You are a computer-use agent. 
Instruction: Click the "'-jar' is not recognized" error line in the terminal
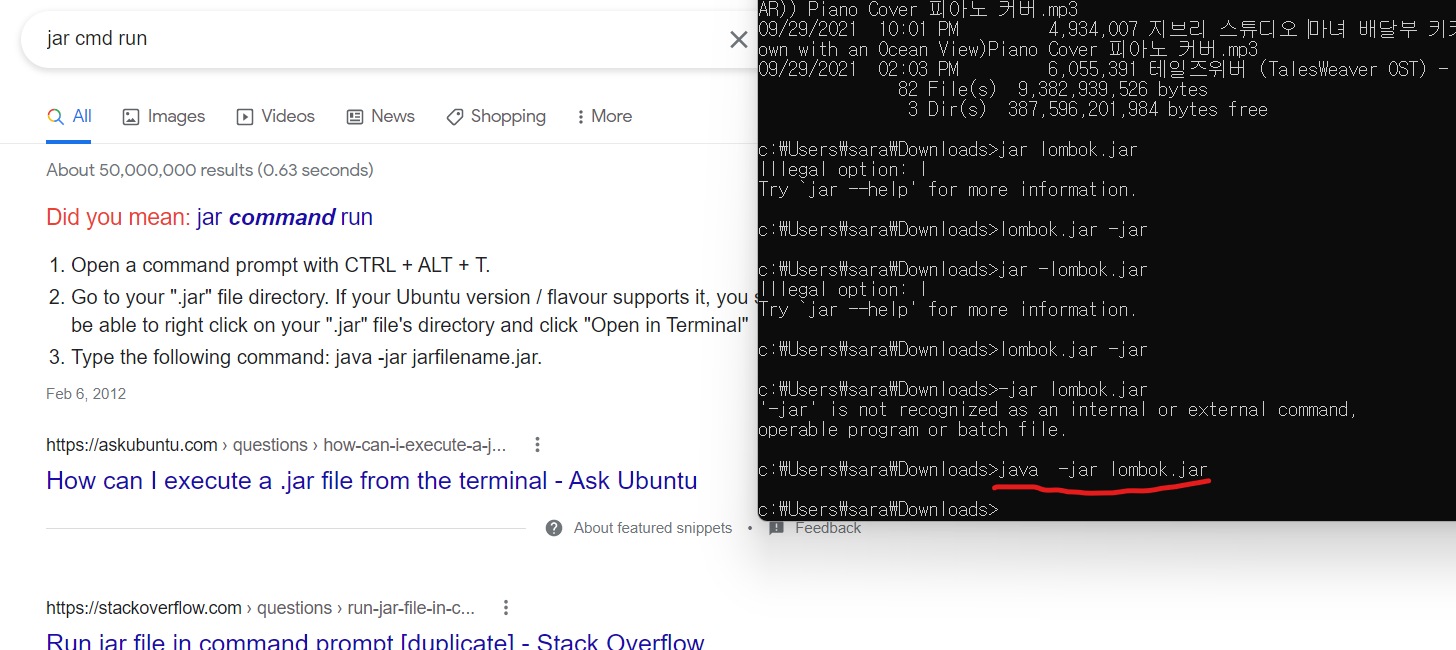[1057, 409]
